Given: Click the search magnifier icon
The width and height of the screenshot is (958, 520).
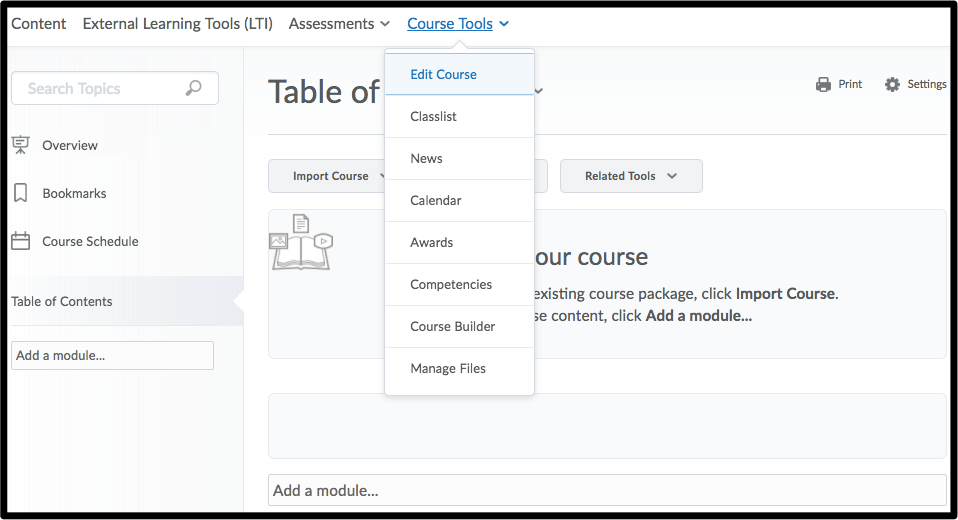Looking at the screenshot, I should click(194, 89).
